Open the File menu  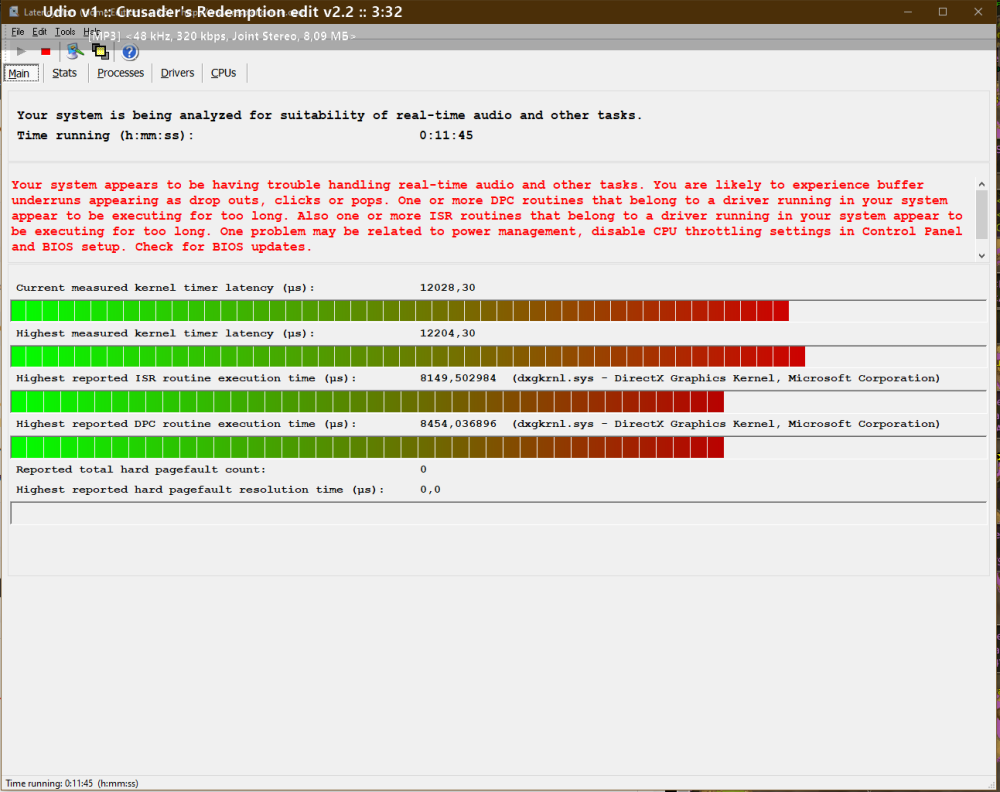(18, 32)
